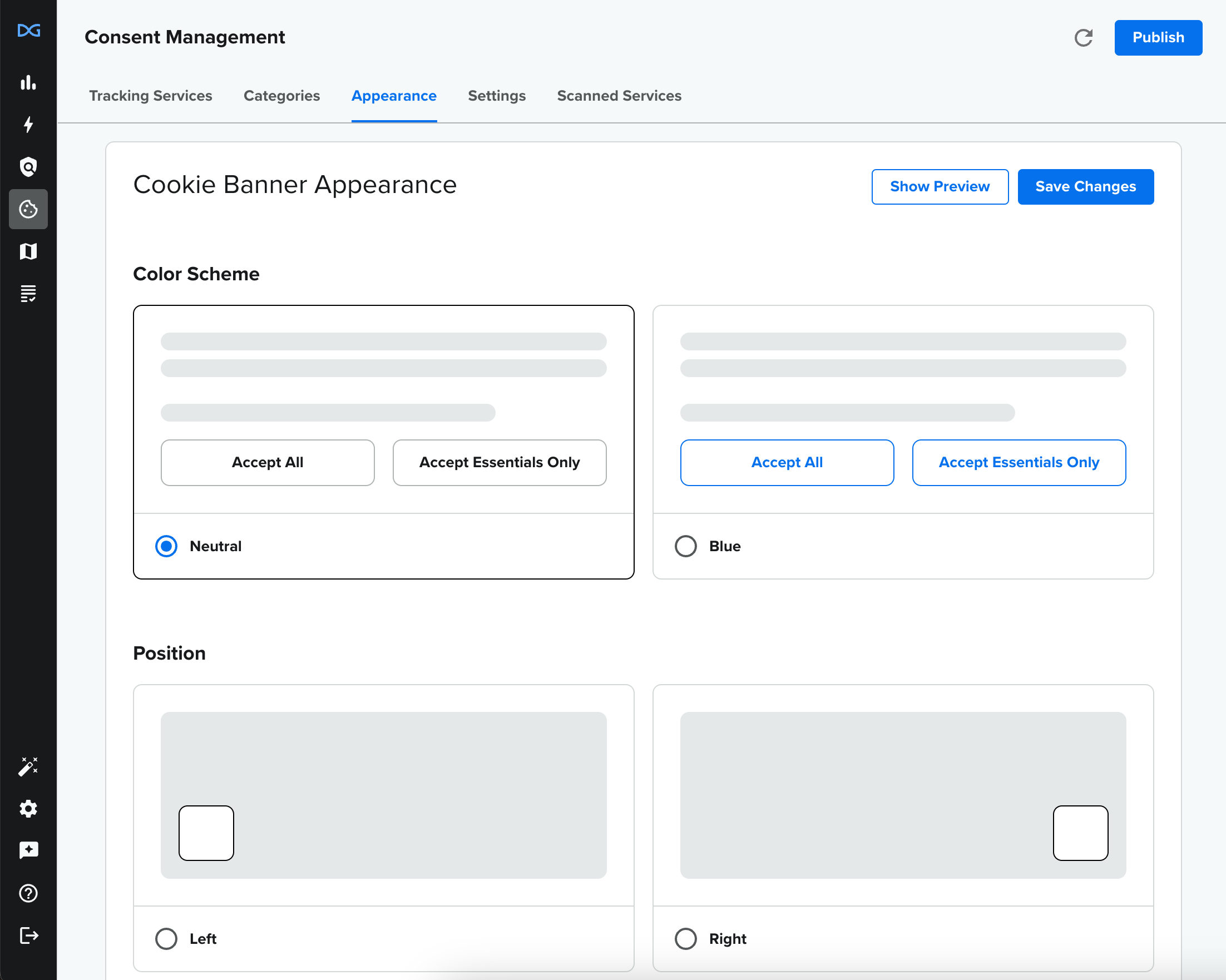Click the Analytics icon in sidebar
1226x980 pixels.
coord(28,82)
